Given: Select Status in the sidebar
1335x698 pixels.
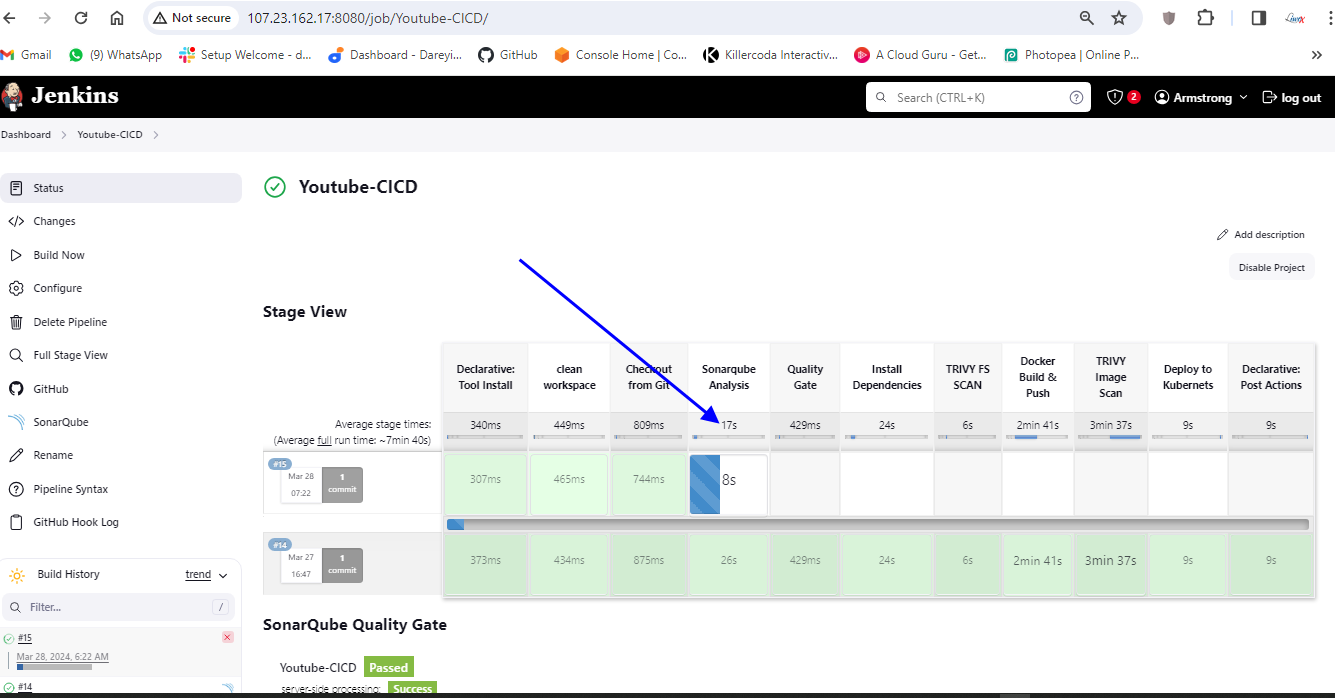Looking at the screenshot, I should [48, 188].
